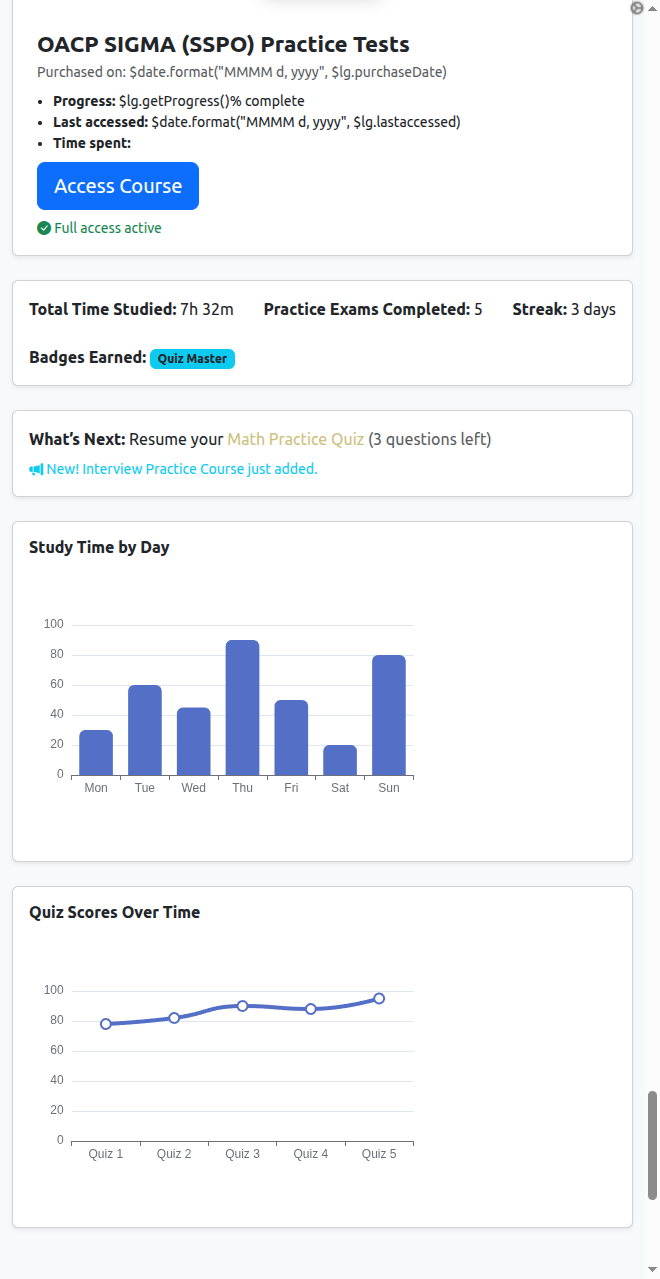Select the Quiz 3 score point
The height and width of the screenshot is (1279, 660).
242,1006
